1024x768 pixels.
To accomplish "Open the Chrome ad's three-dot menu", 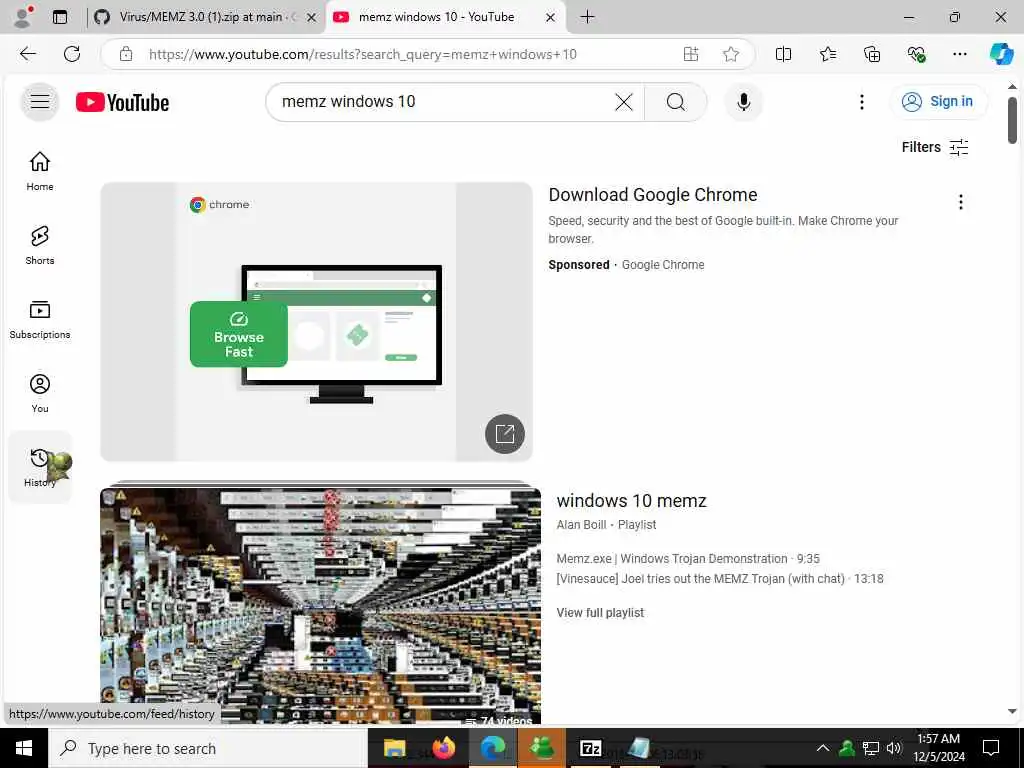I will click(960, 202).
